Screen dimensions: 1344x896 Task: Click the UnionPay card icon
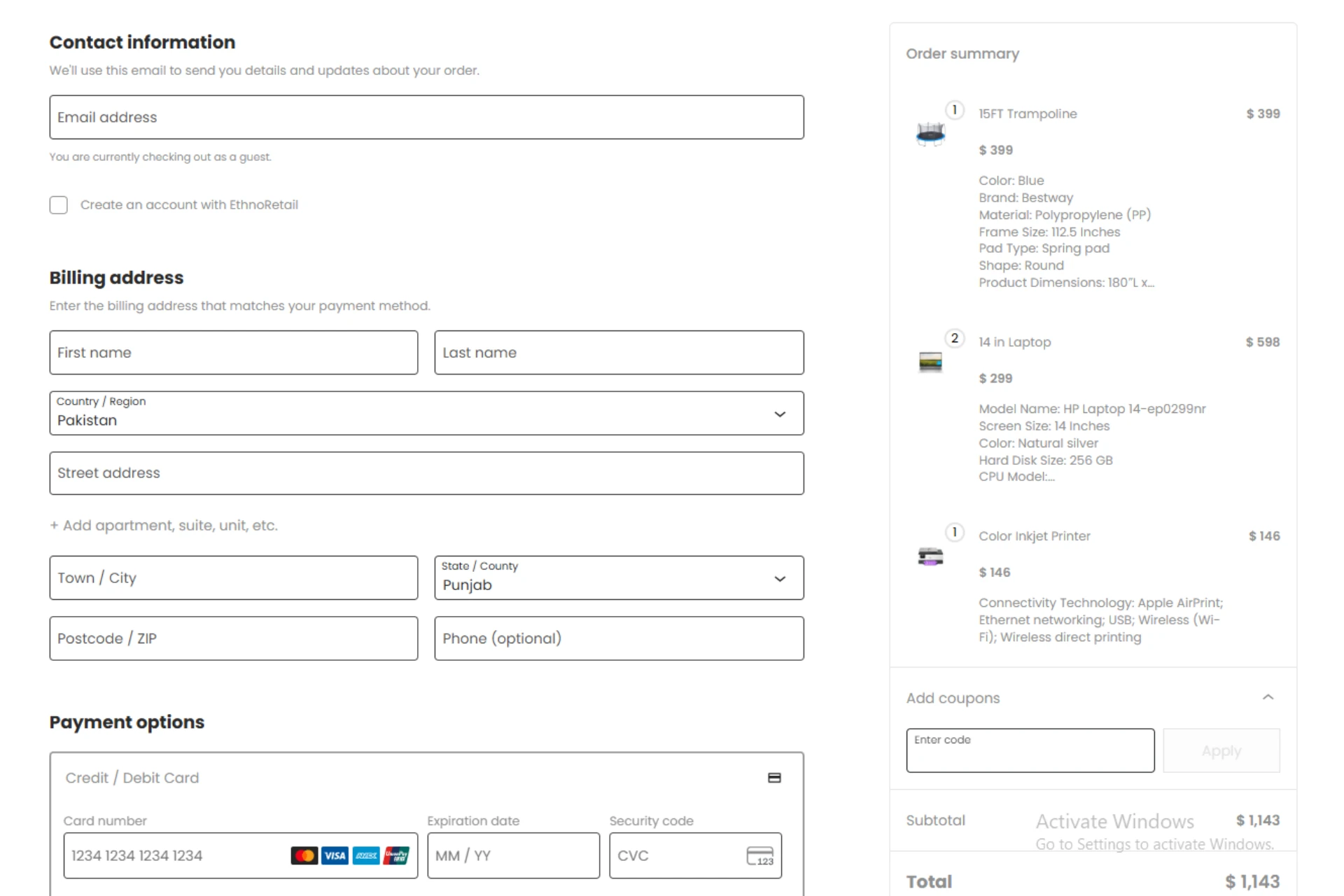click(396, 855)
